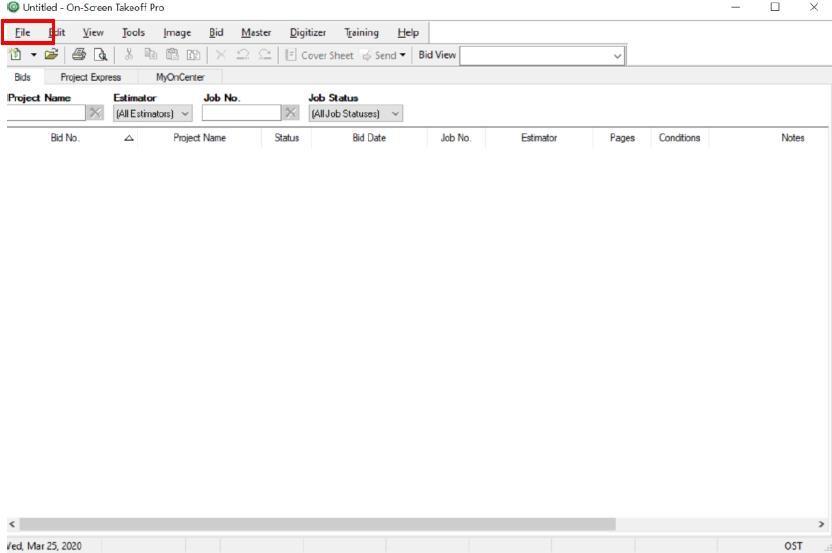This screenshot has width=832, height=553.
Task: Switch to the MyOnCenter tab
Action: 178,77
